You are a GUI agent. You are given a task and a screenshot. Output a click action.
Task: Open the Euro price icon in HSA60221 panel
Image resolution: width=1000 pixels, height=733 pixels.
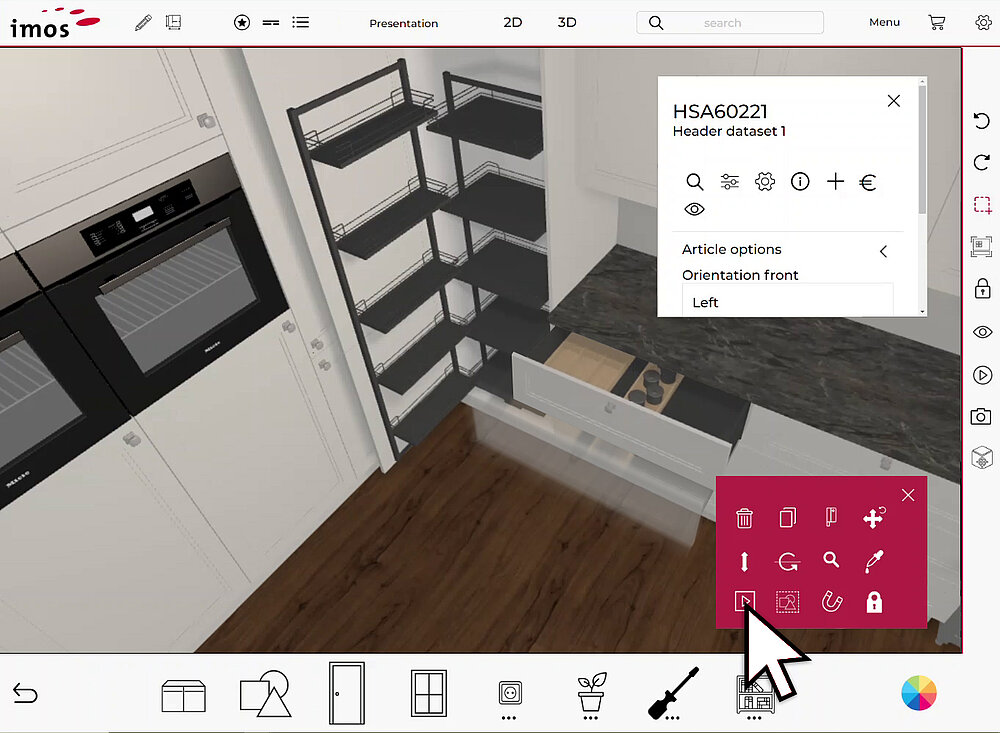pyautogui.click(x=867, y=182)
